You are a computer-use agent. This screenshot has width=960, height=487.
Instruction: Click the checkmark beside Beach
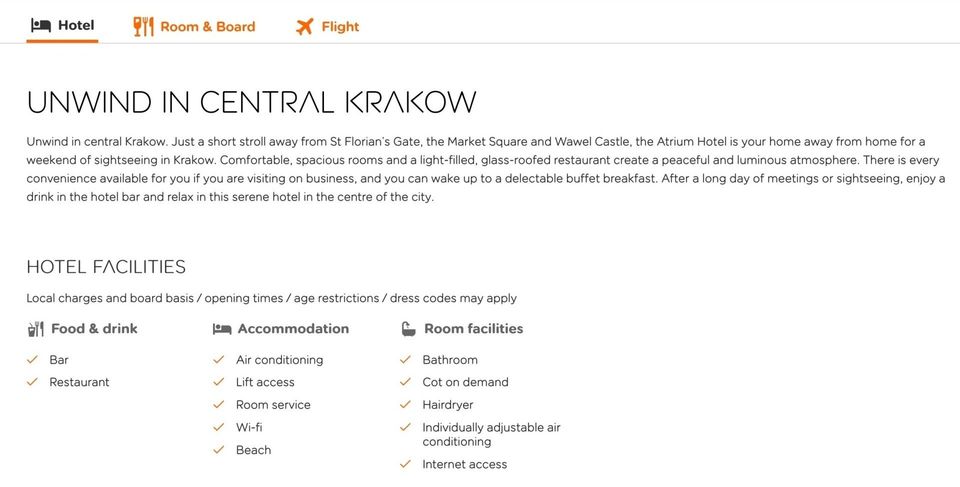[219, 450]
